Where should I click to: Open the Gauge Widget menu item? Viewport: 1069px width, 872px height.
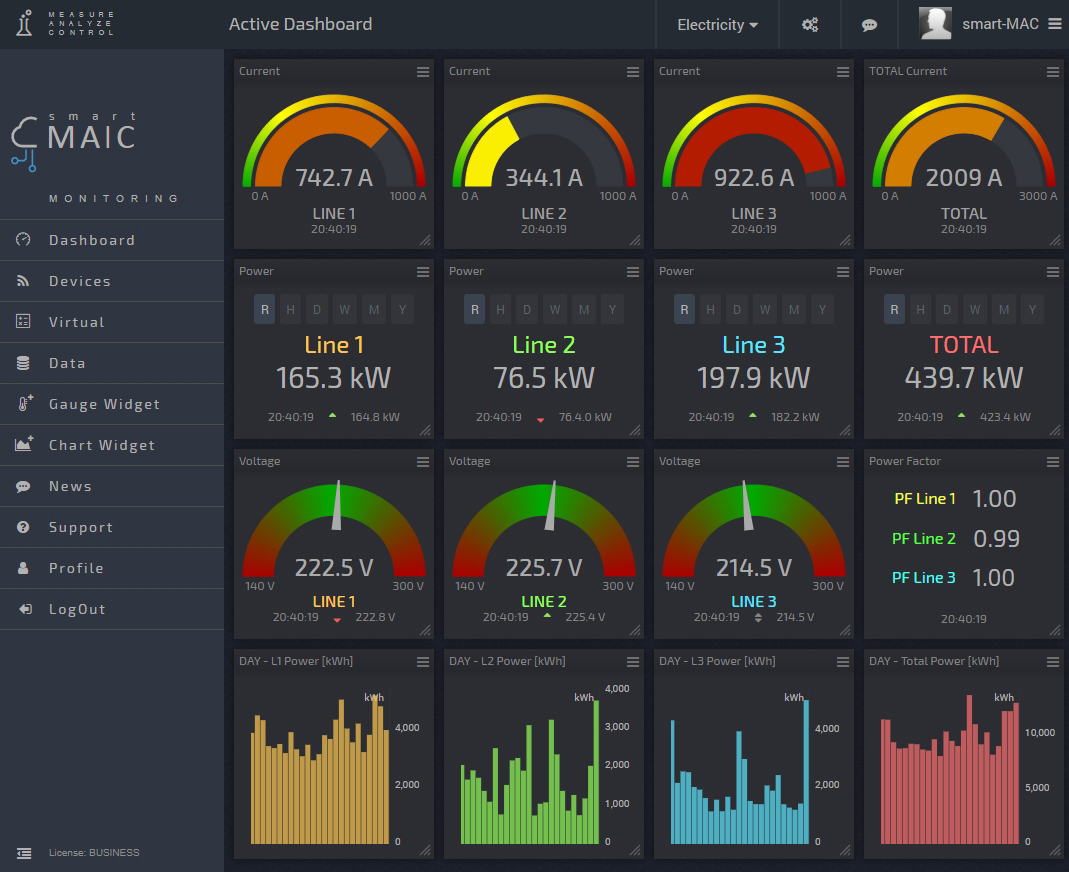(104, 404)
